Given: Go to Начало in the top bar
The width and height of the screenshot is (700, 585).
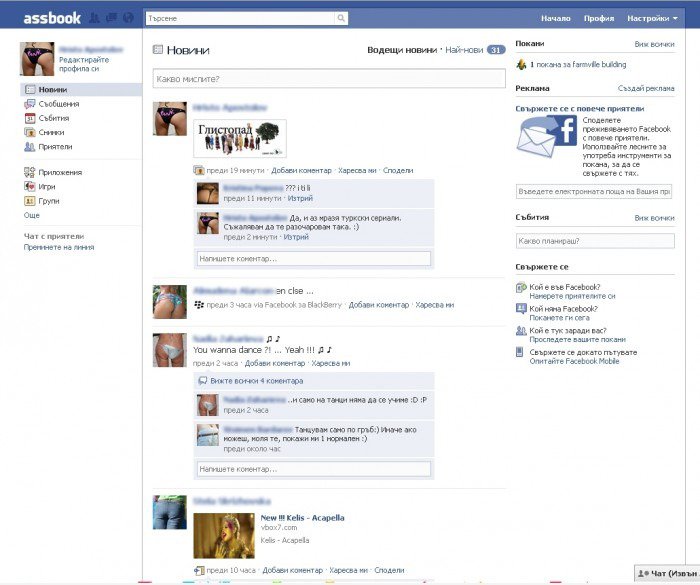Looking at the screenshot, I should [556, 18].
